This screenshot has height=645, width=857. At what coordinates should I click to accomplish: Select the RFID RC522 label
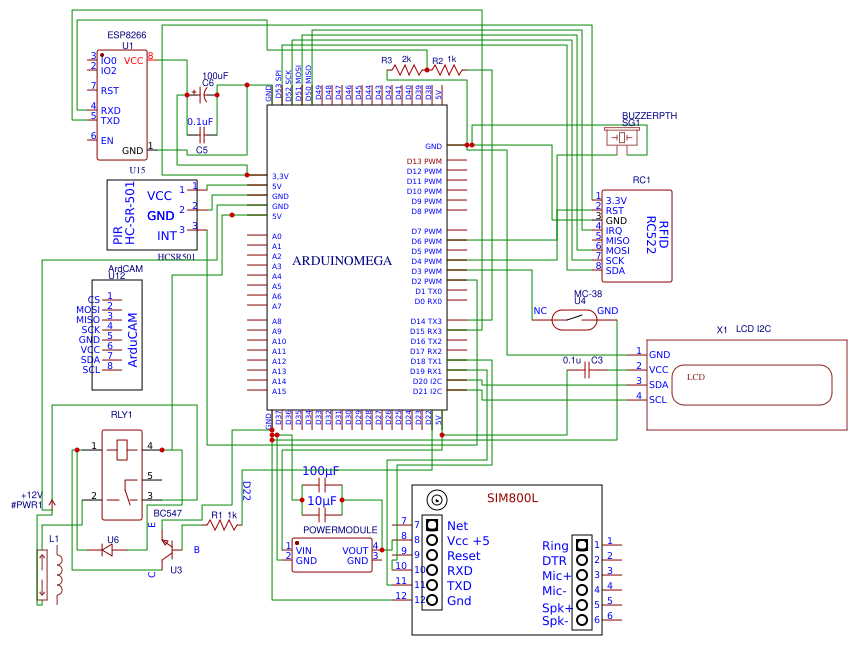658,235
